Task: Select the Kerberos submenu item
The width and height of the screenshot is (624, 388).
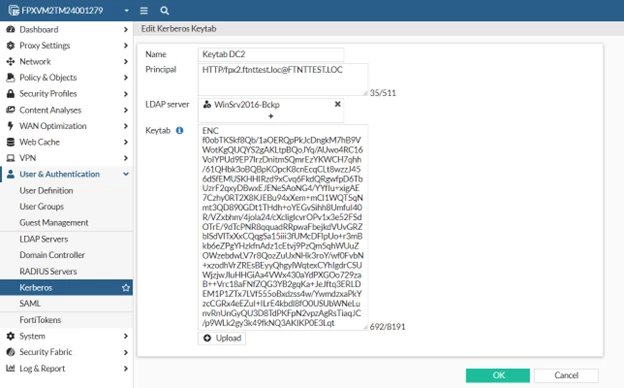Action: (66, 287)
